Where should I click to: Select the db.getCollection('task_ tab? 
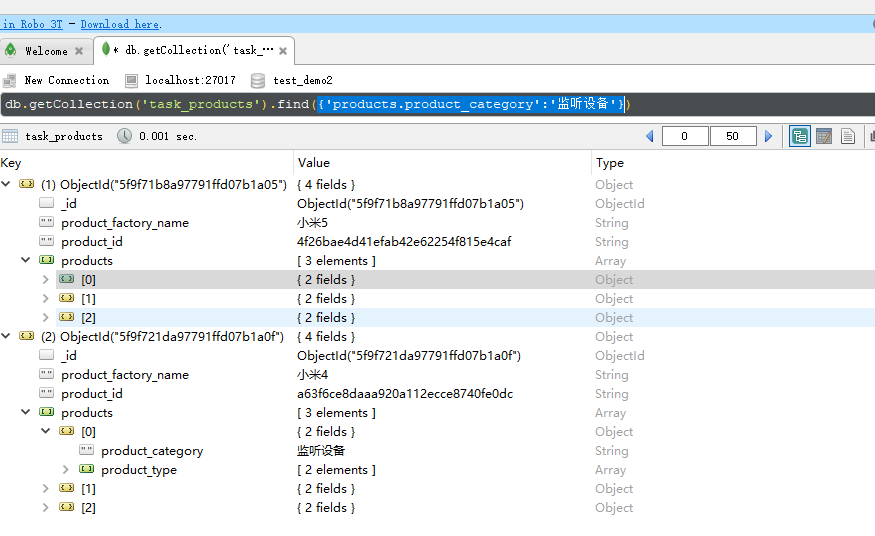194,51
